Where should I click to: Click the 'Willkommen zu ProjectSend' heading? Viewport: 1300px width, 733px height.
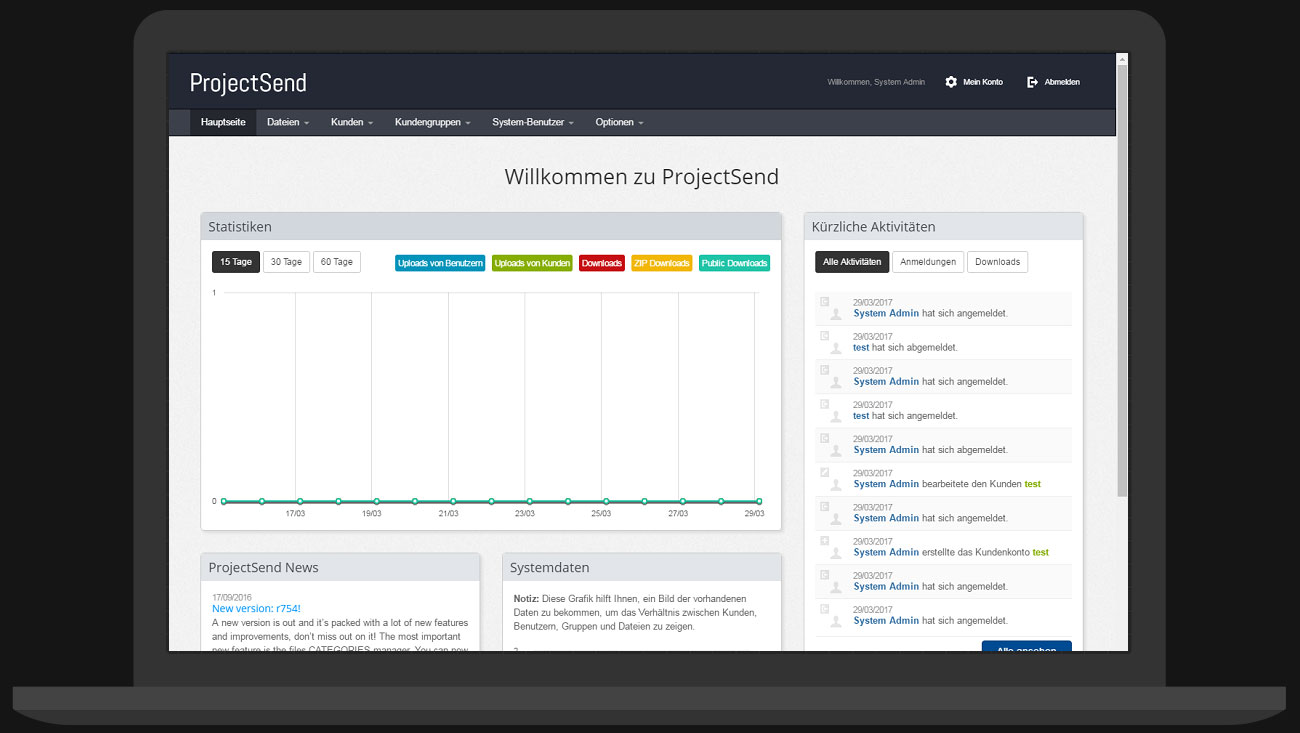click(x=641, y=177)
